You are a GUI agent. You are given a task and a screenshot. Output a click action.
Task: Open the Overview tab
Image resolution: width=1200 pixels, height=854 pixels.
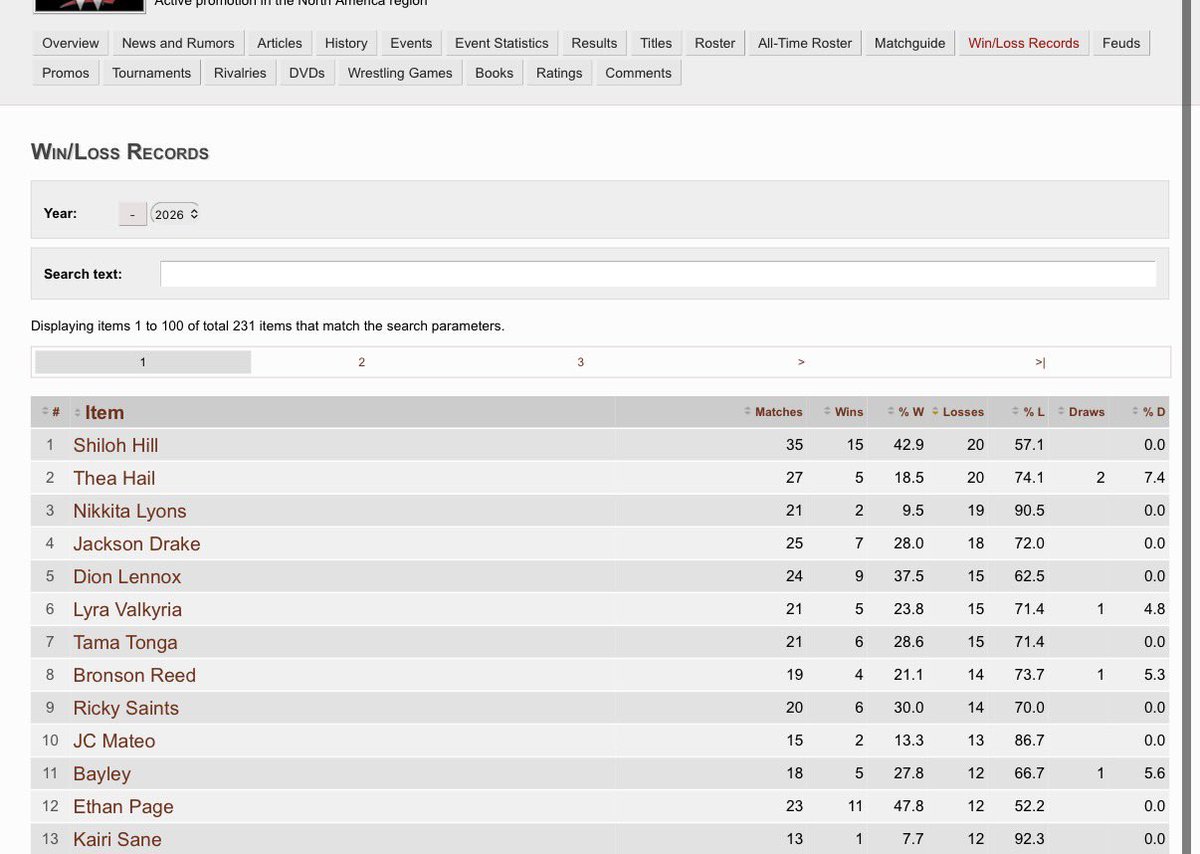[70, 43]
